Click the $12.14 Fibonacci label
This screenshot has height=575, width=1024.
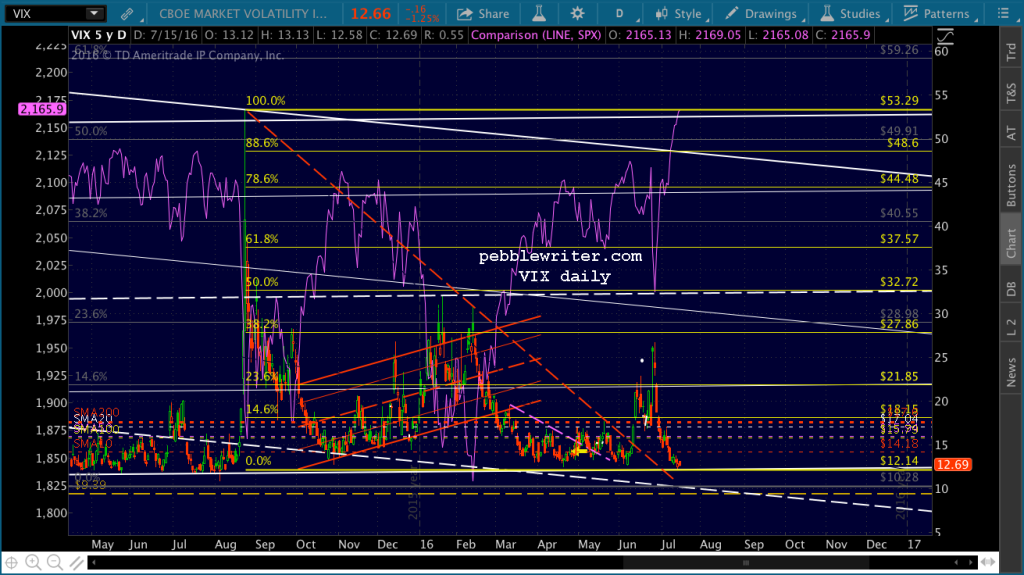coord(899,461)
